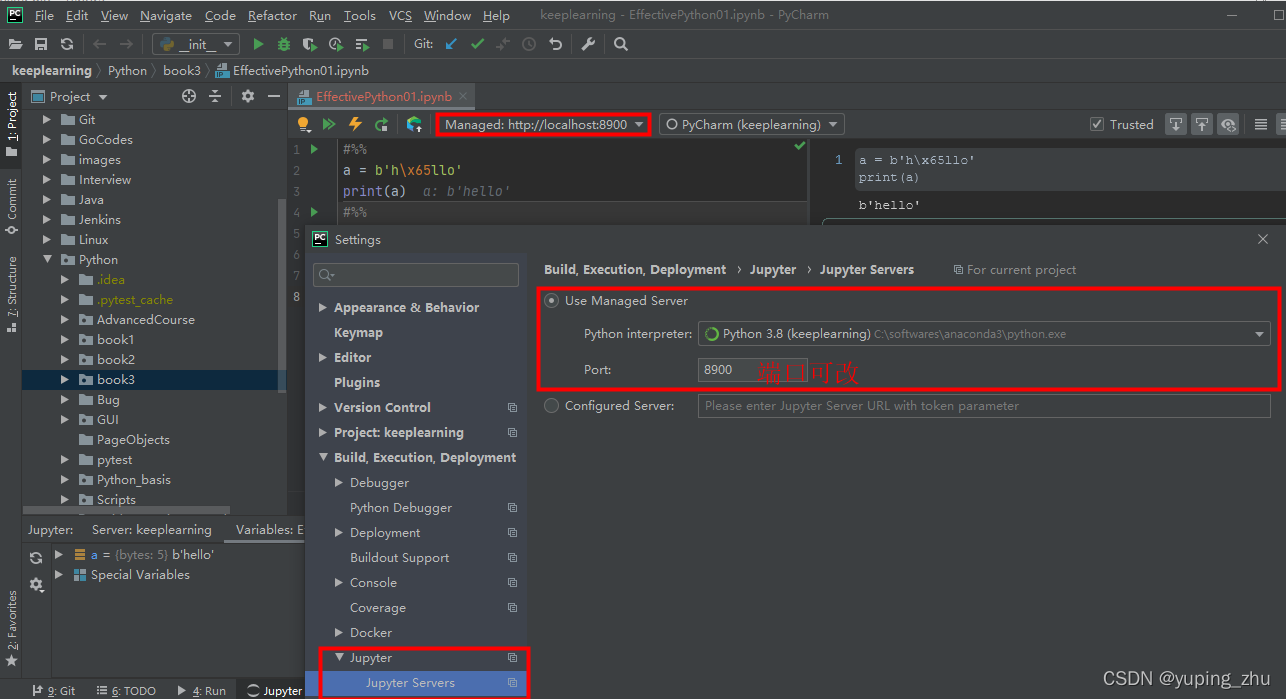Image resolution: width=1286 pixels, height=699 pixels.
Task: Hide the Project panel with minus icon
Action: point(273,96)
